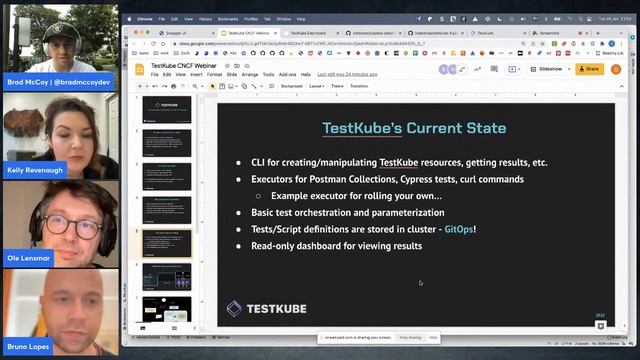
Task: Click the orange account avatar
Action: coord(616,69)
